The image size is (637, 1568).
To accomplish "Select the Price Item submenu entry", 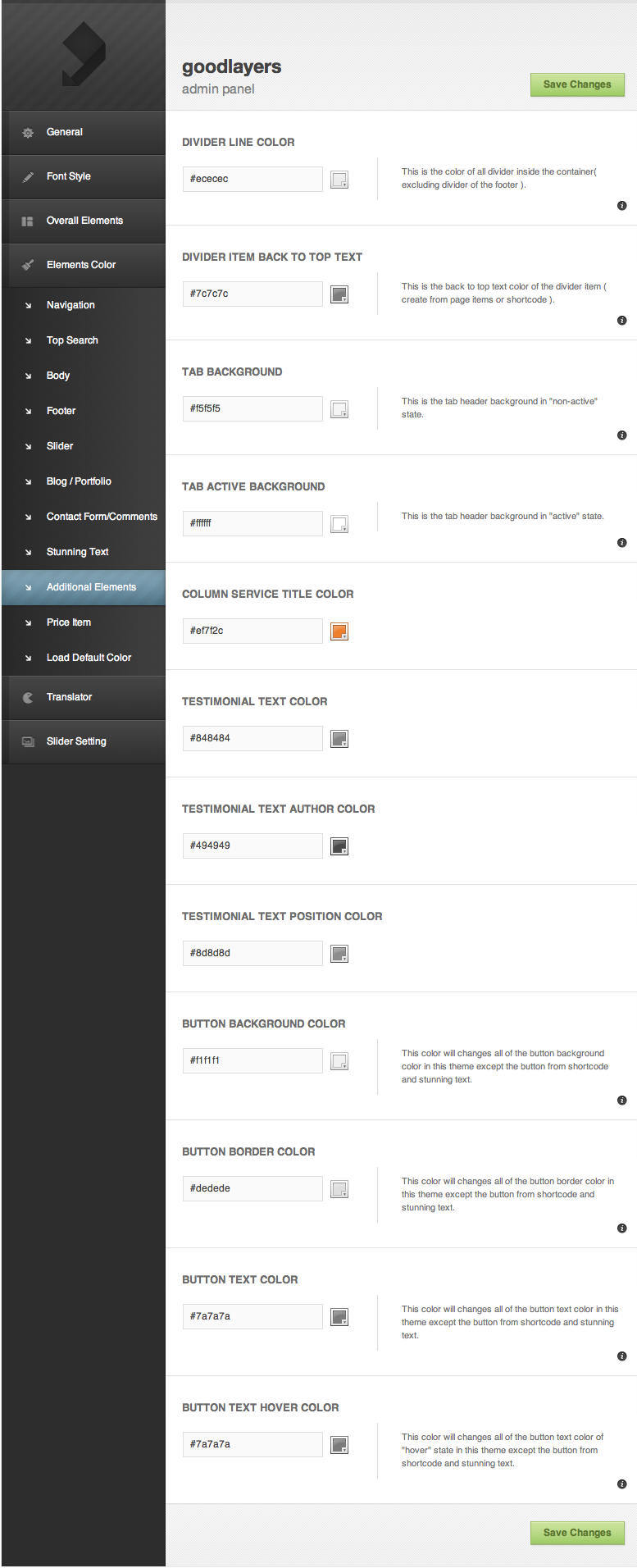I will click(x=69, y=622).
